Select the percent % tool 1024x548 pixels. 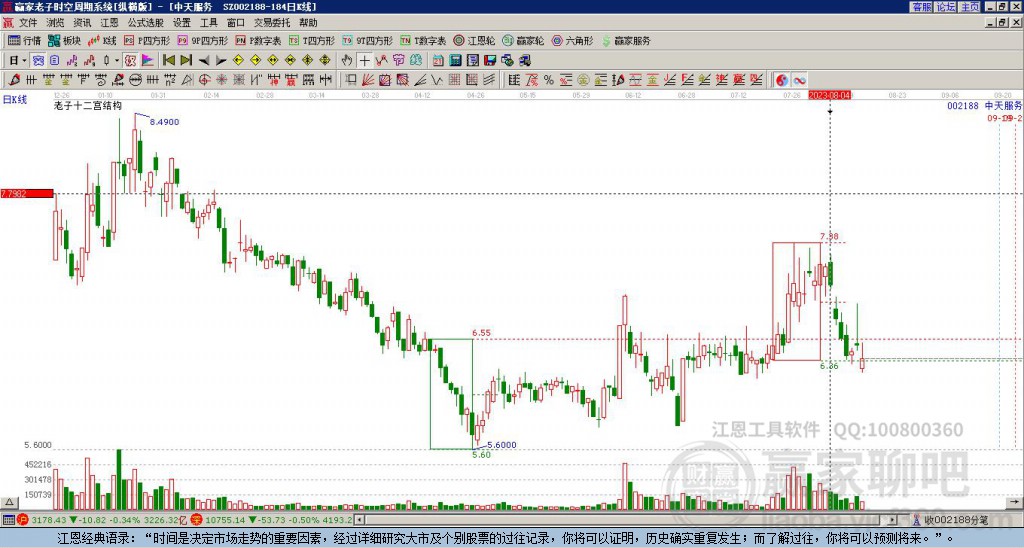coord(549,80)
